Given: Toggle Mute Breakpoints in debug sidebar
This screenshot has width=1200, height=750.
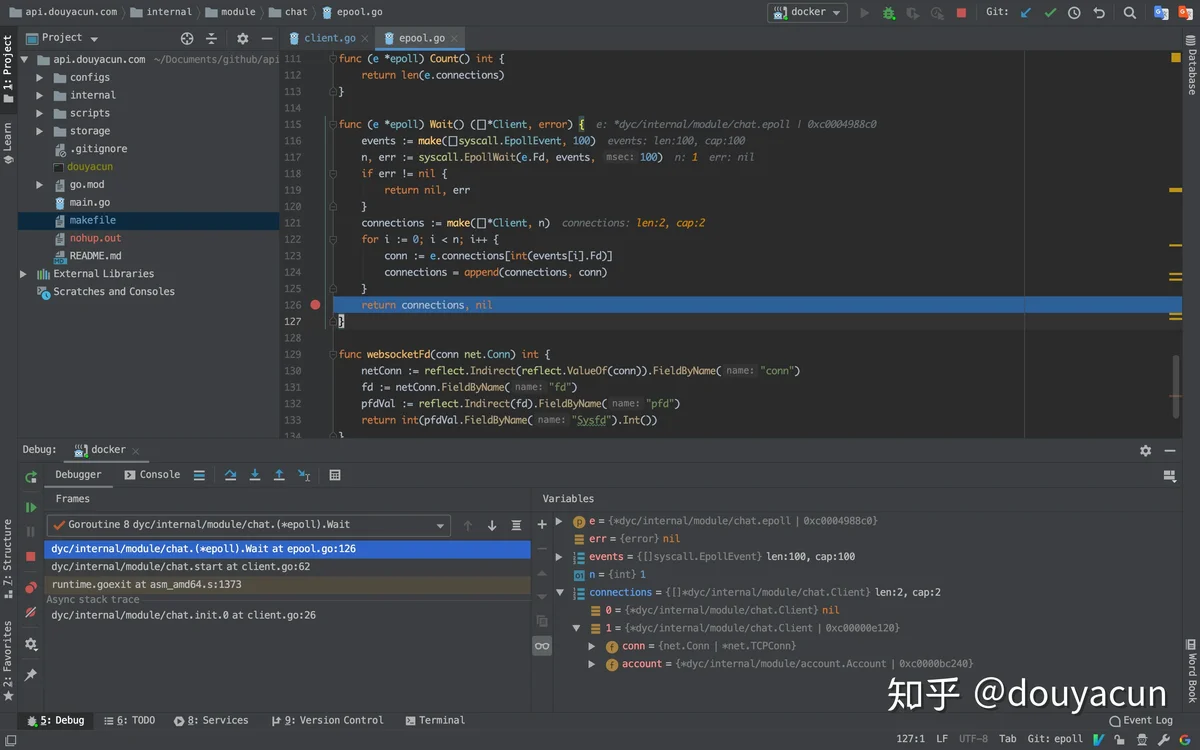Looking at the screenshot, I should tap(31, 612).
